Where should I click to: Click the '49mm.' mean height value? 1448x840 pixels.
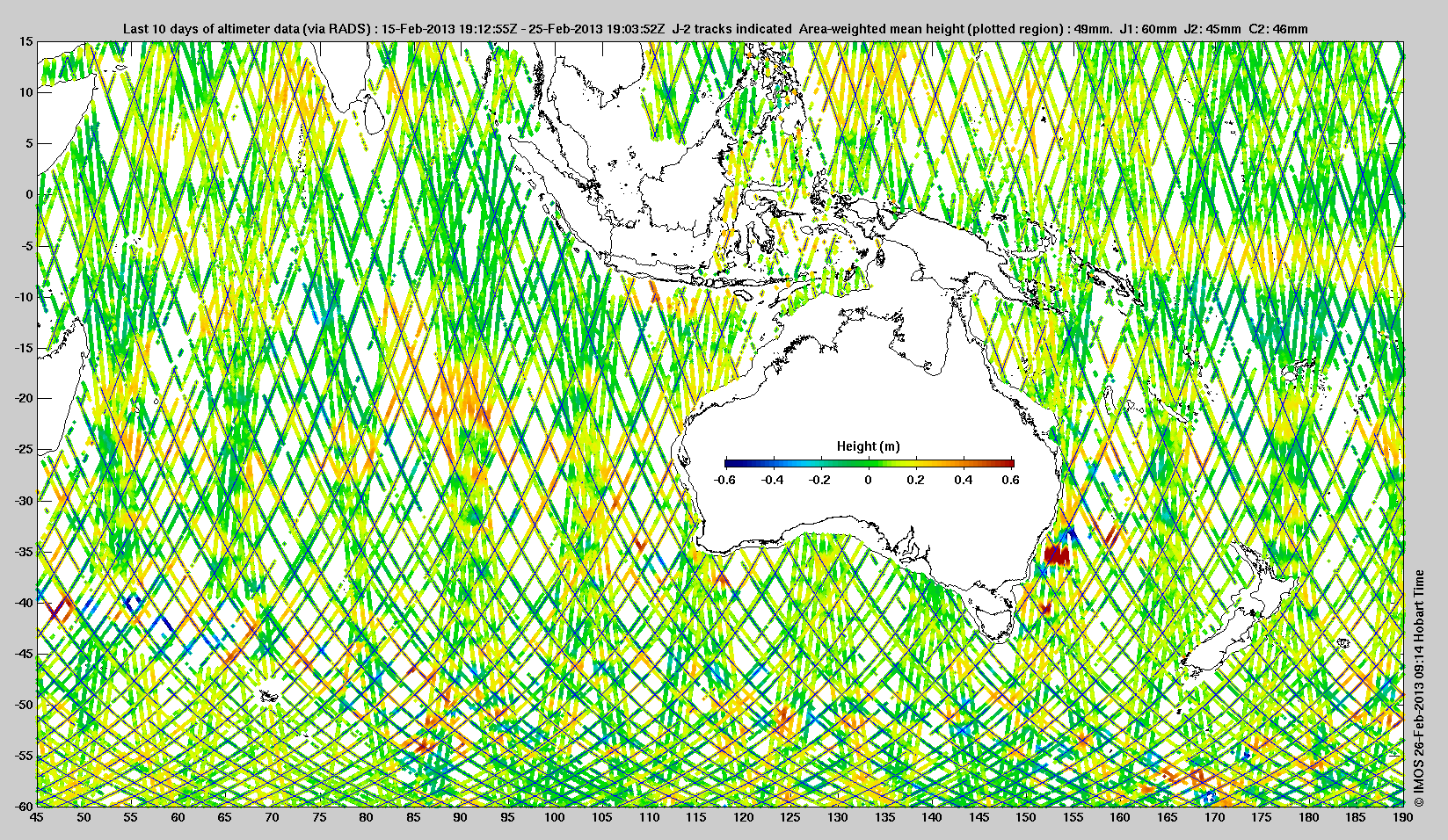[x=1093, y=29]
